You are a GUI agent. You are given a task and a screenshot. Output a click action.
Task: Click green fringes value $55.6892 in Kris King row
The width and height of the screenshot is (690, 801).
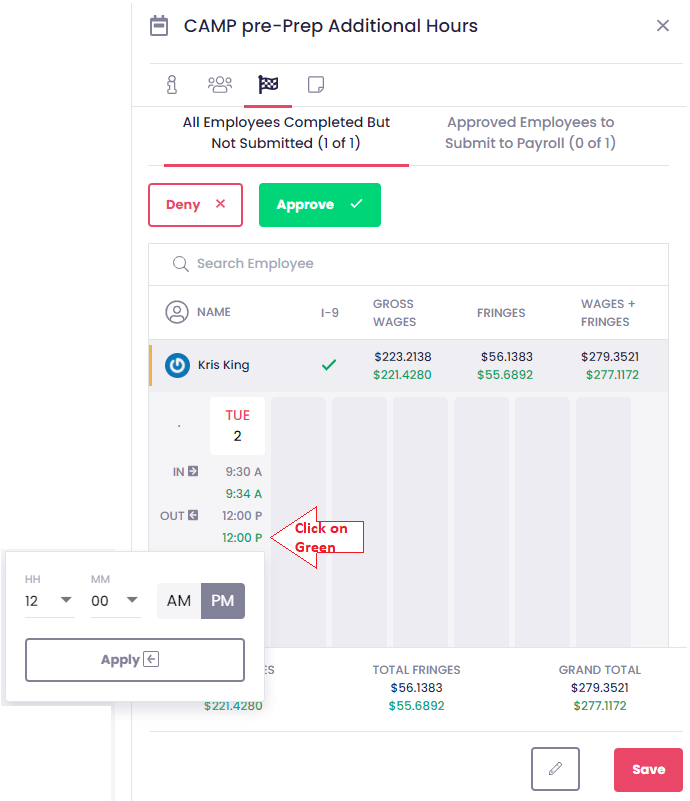[x=505, y=375]
